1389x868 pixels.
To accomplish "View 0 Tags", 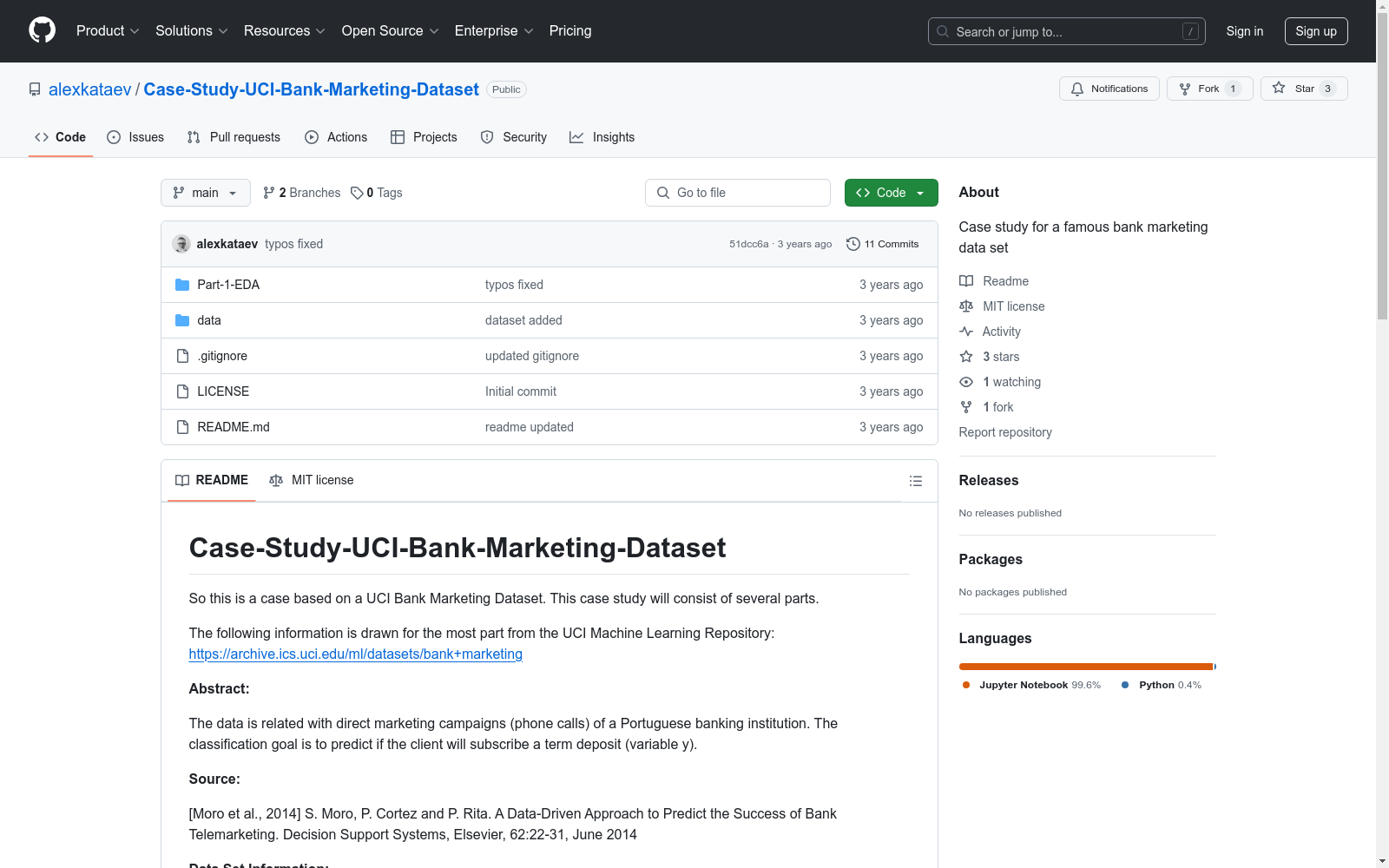I will 377,193.
